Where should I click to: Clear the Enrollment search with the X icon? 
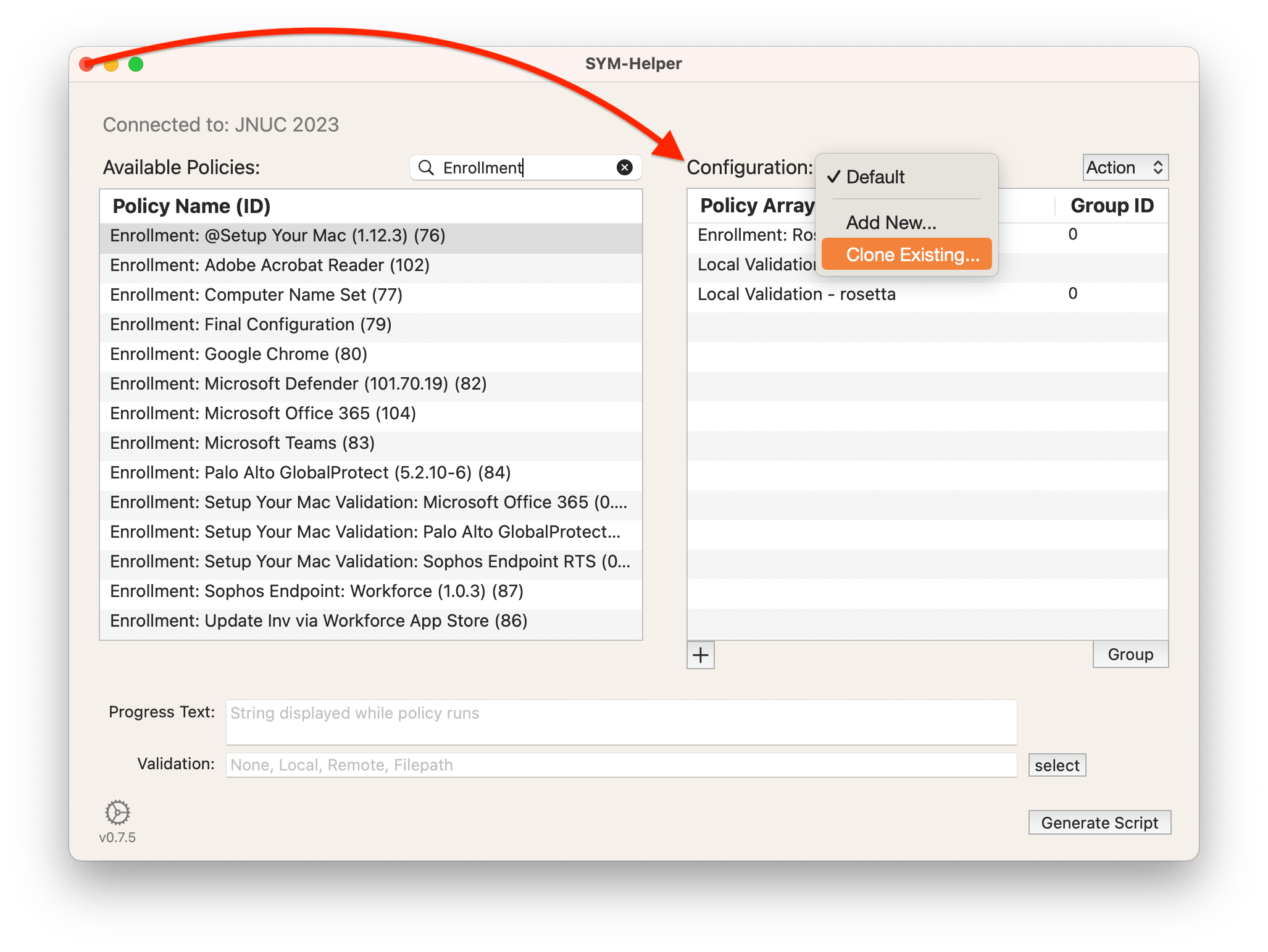(x=625, y=167)
